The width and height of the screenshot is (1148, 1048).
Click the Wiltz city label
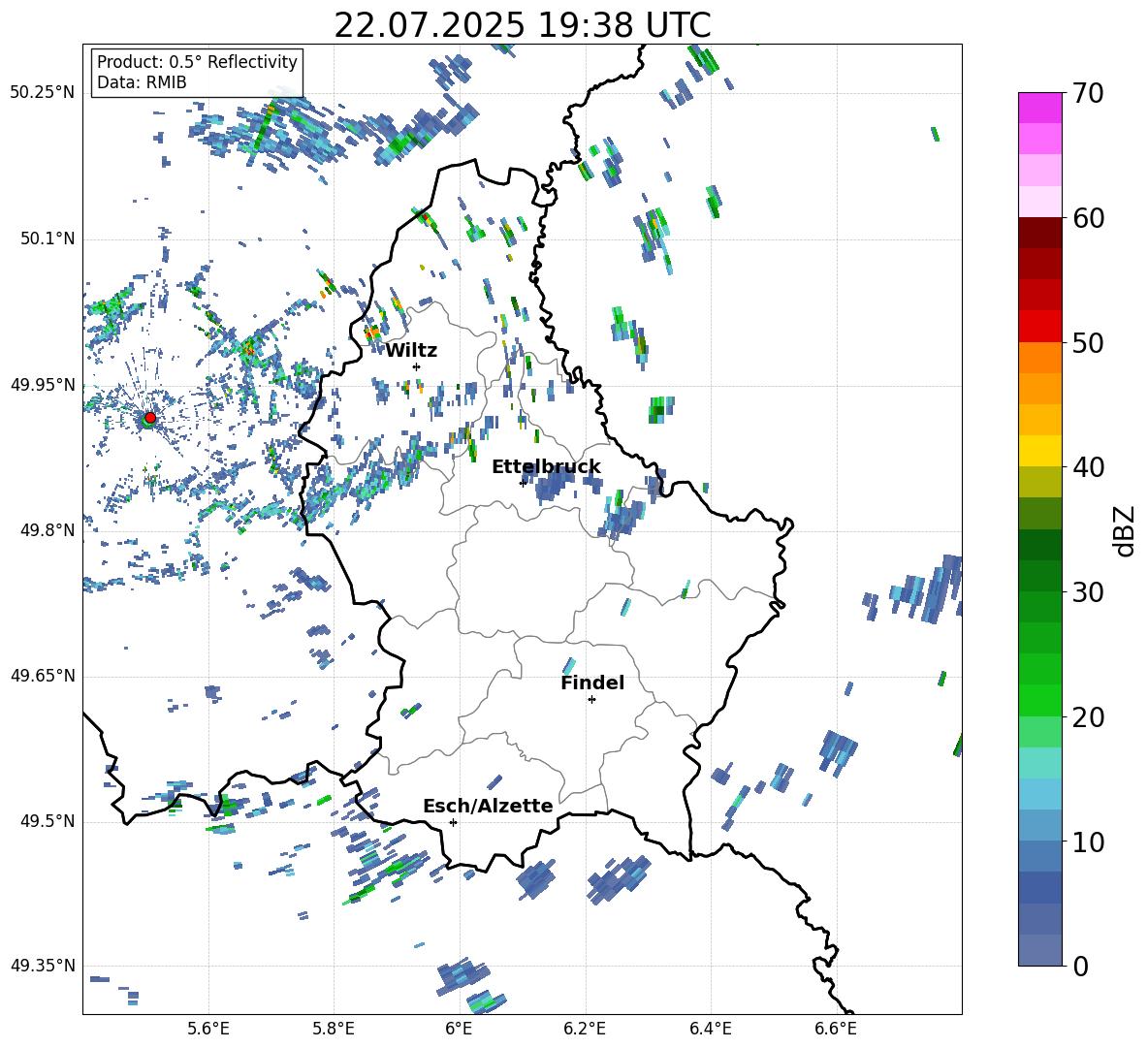pyautogui.click(x=411, y=351)
